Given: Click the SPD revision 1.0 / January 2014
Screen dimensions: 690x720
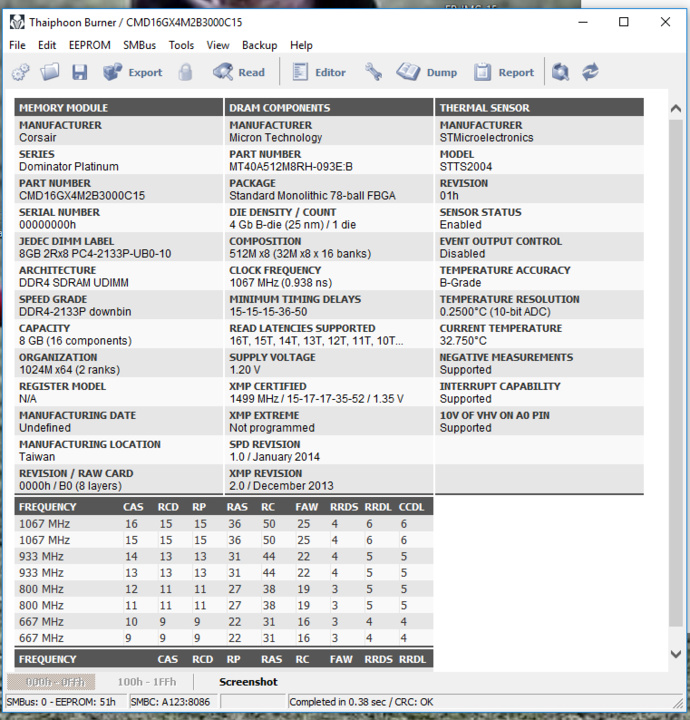Looking at the screenshot, I should (274, 457).
